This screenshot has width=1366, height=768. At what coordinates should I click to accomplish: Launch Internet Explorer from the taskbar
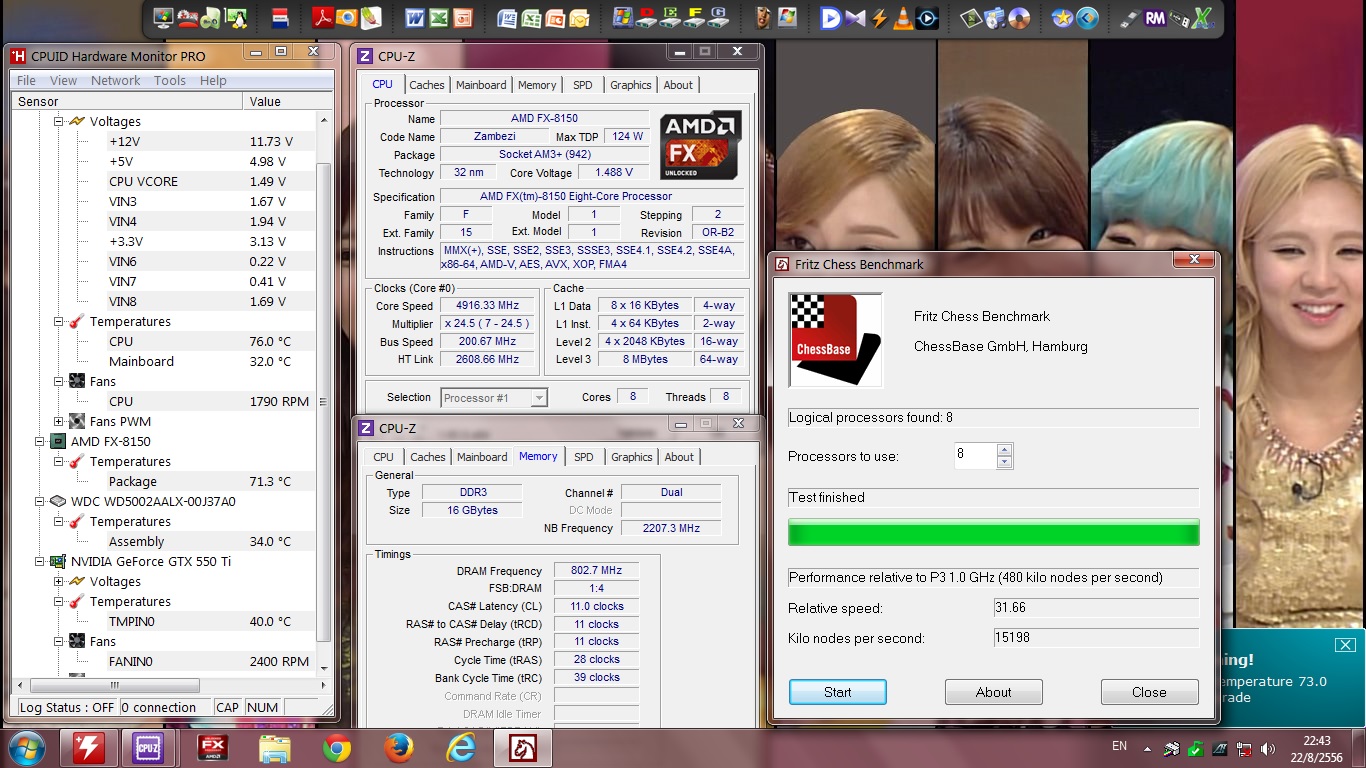(x=461, y=747)
